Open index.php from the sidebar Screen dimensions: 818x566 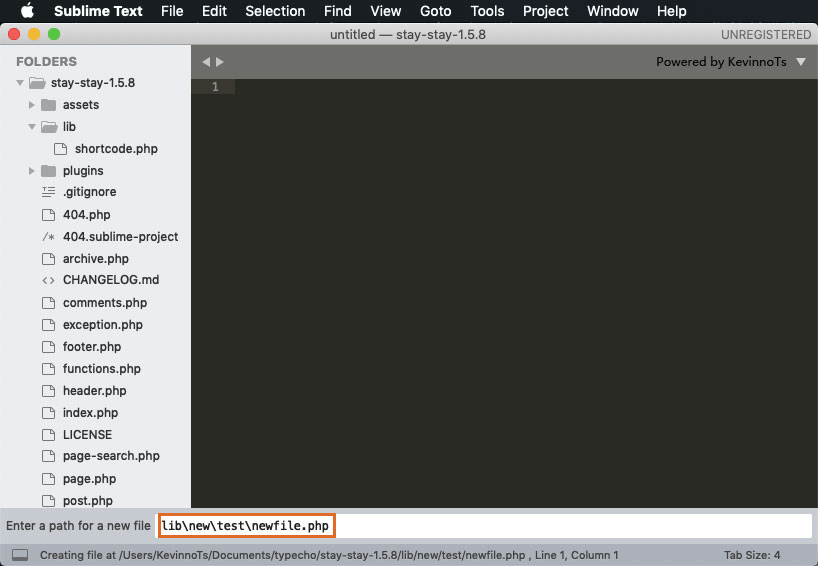click(90, 413)
